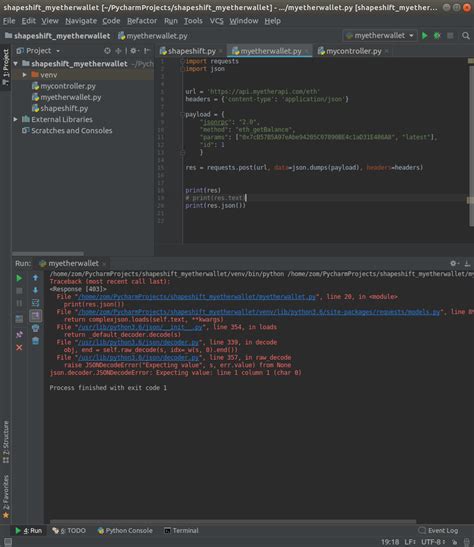
Task: Hide the Project panel via hide icon
Action: 147,51
